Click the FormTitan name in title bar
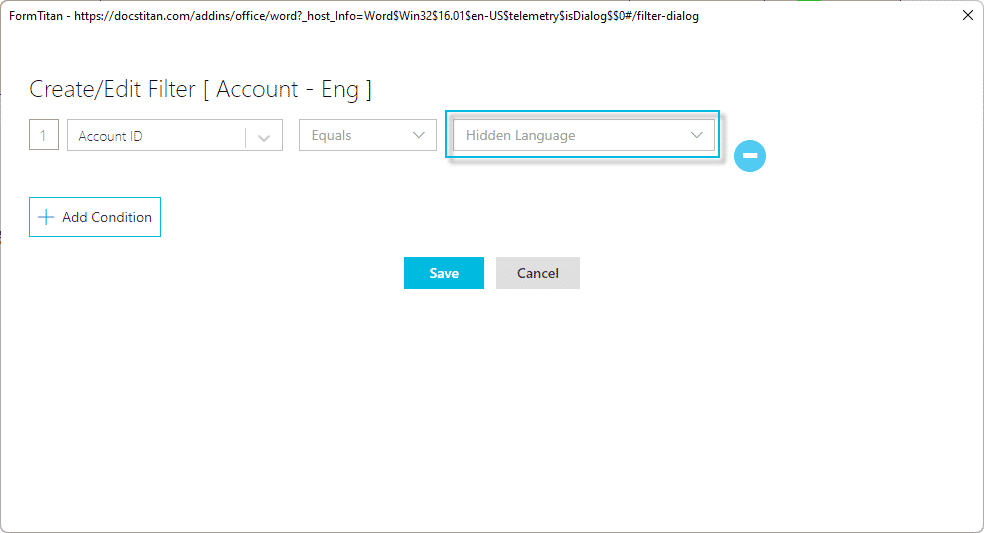984x533 pixels. coord(36,16)
